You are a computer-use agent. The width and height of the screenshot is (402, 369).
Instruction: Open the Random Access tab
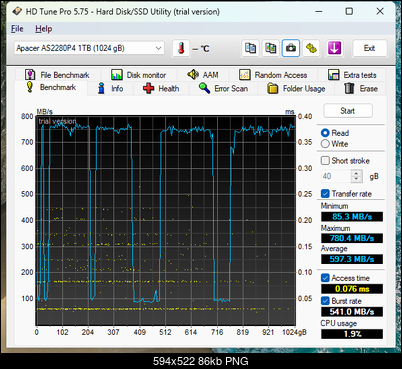(273, 75)
